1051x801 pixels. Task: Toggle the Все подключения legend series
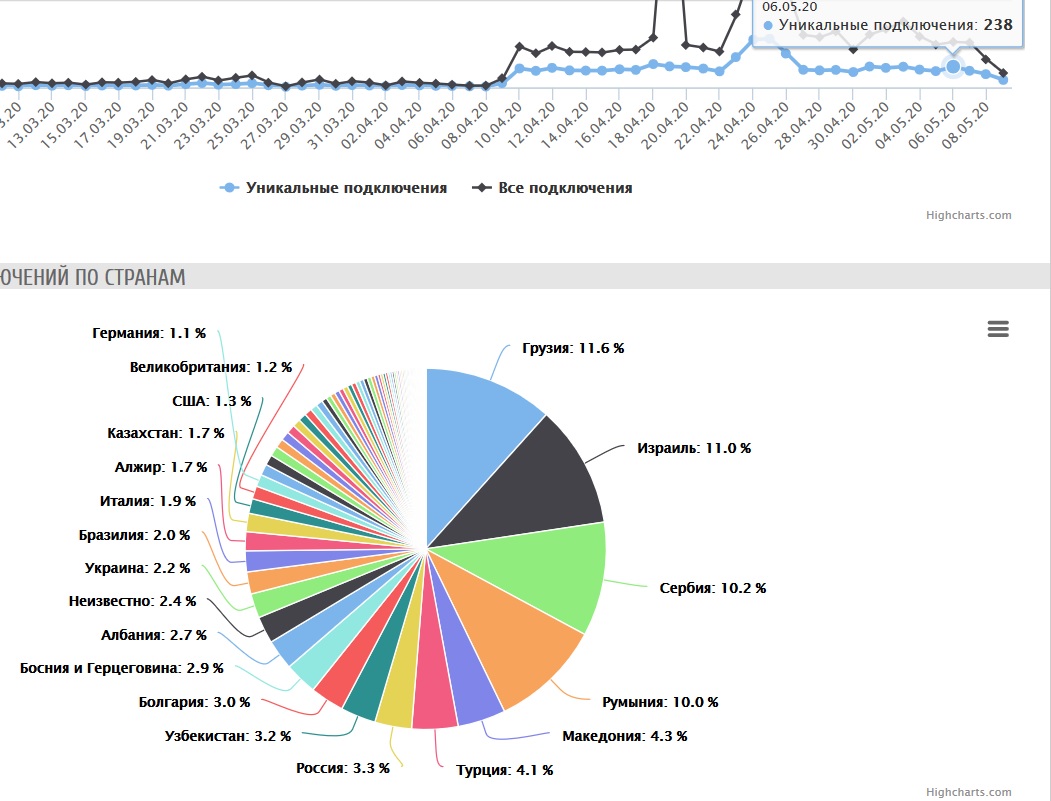(552, 188)
